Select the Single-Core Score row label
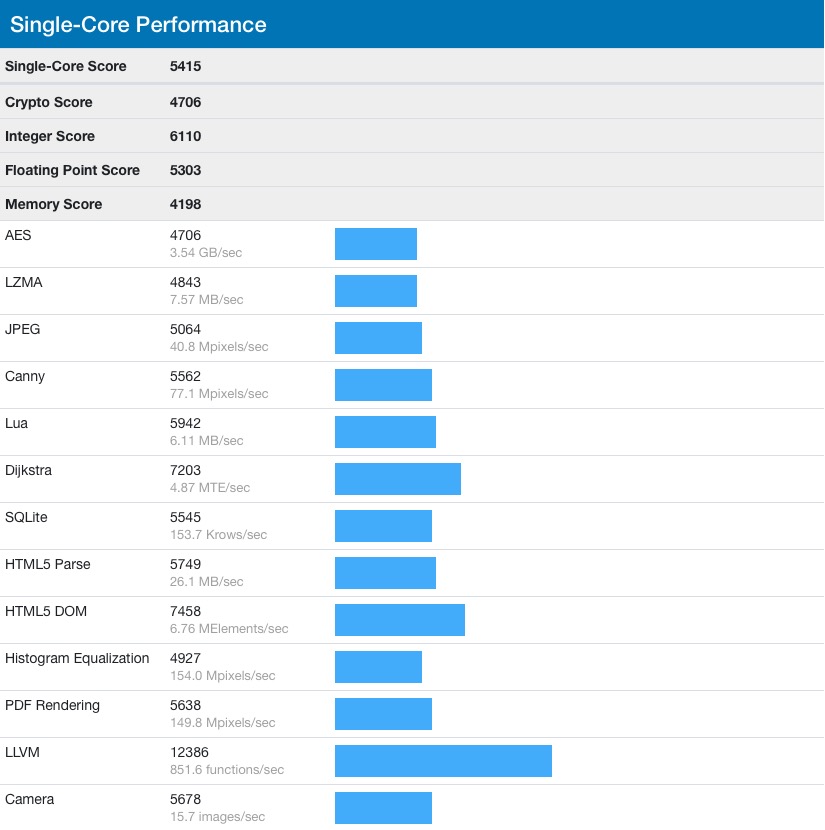Screen dimensions: 825x830 coord(66,66)
